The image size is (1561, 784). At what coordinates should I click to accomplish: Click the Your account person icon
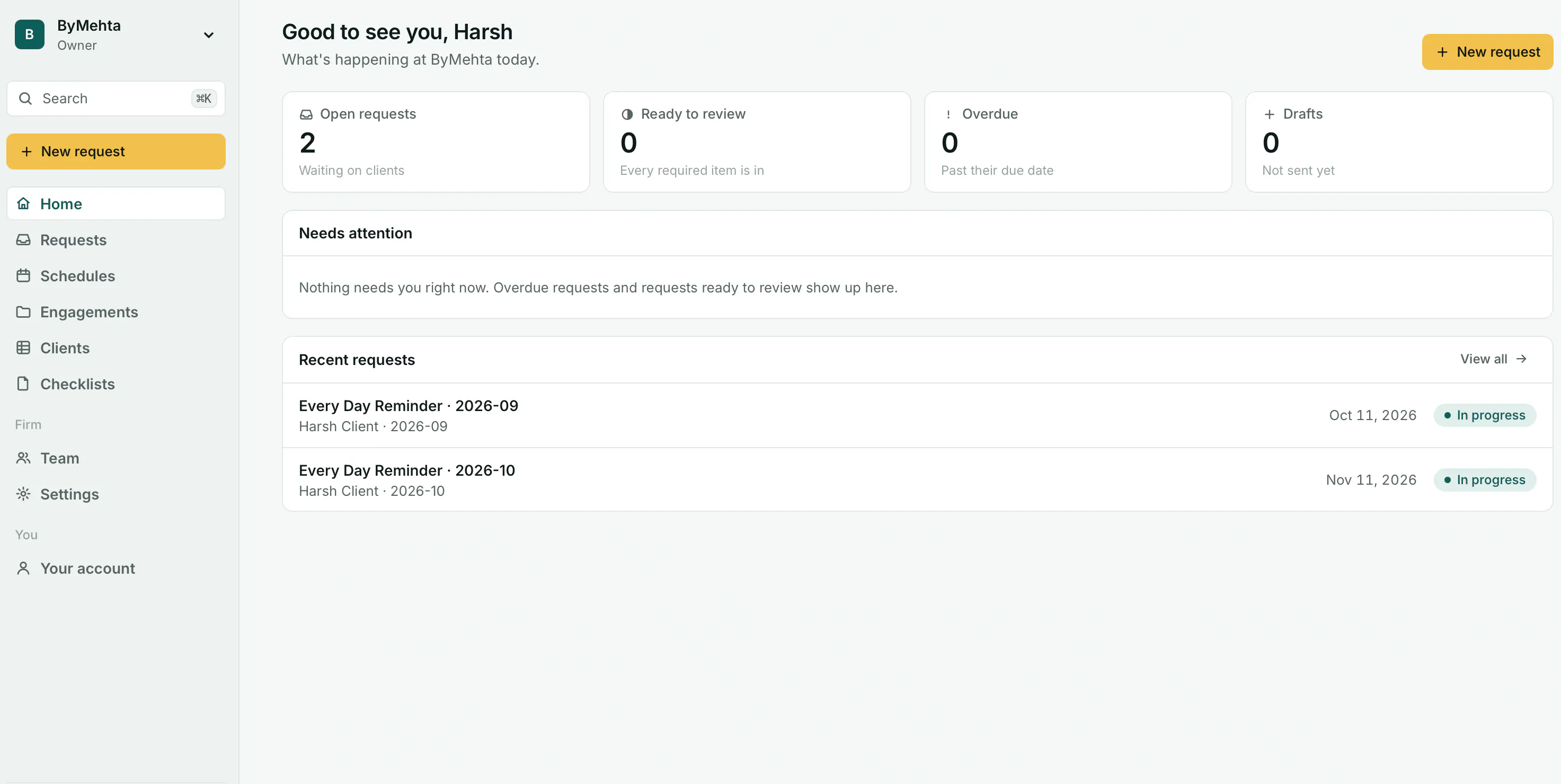(x=23, y=568)
